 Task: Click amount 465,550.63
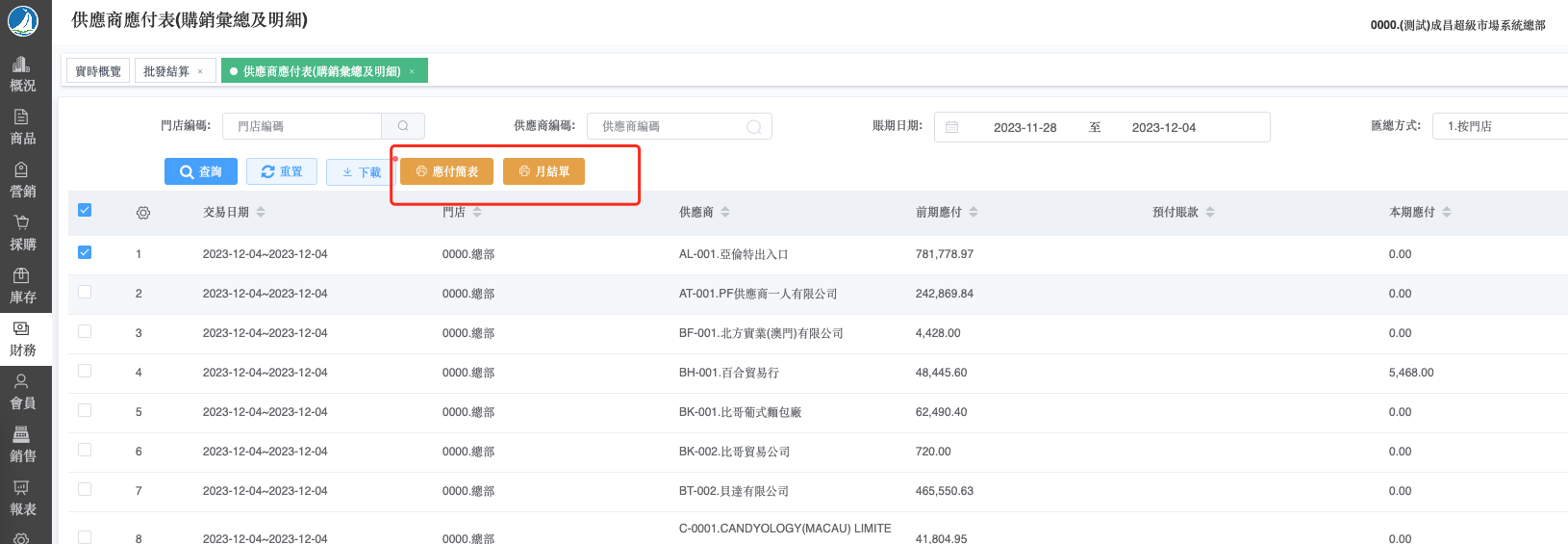click(945, 491)
